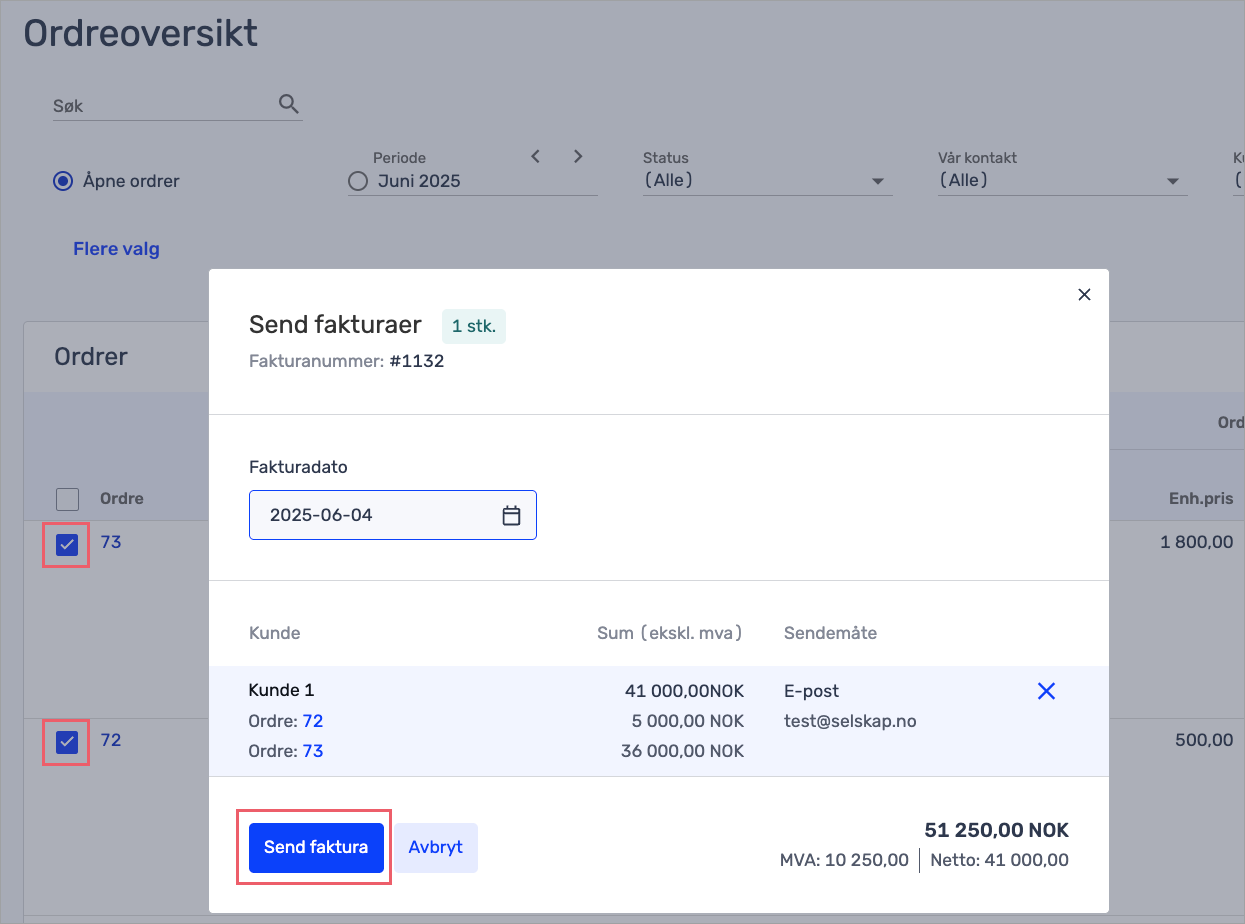Uncheck the checkbox for order 73
Viewport: 1245px width, 924px height.
[x=67, y=545]
